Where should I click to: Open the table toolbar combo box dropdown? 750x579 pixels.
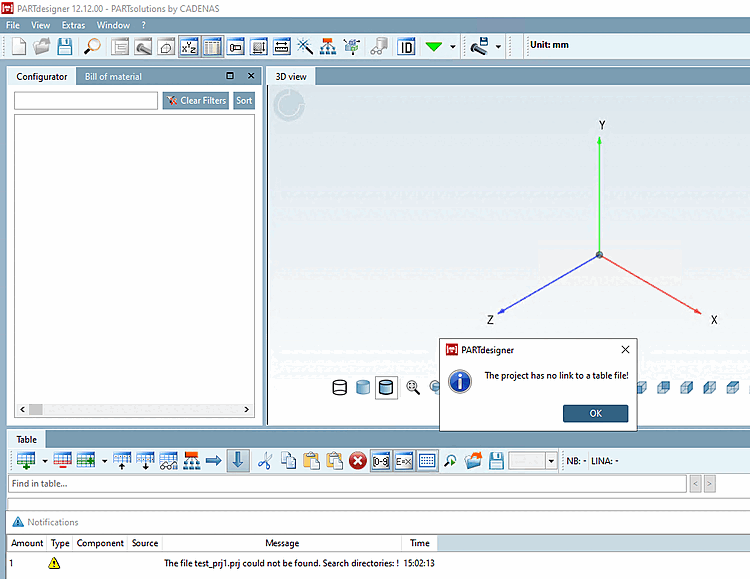pos(551,461)
